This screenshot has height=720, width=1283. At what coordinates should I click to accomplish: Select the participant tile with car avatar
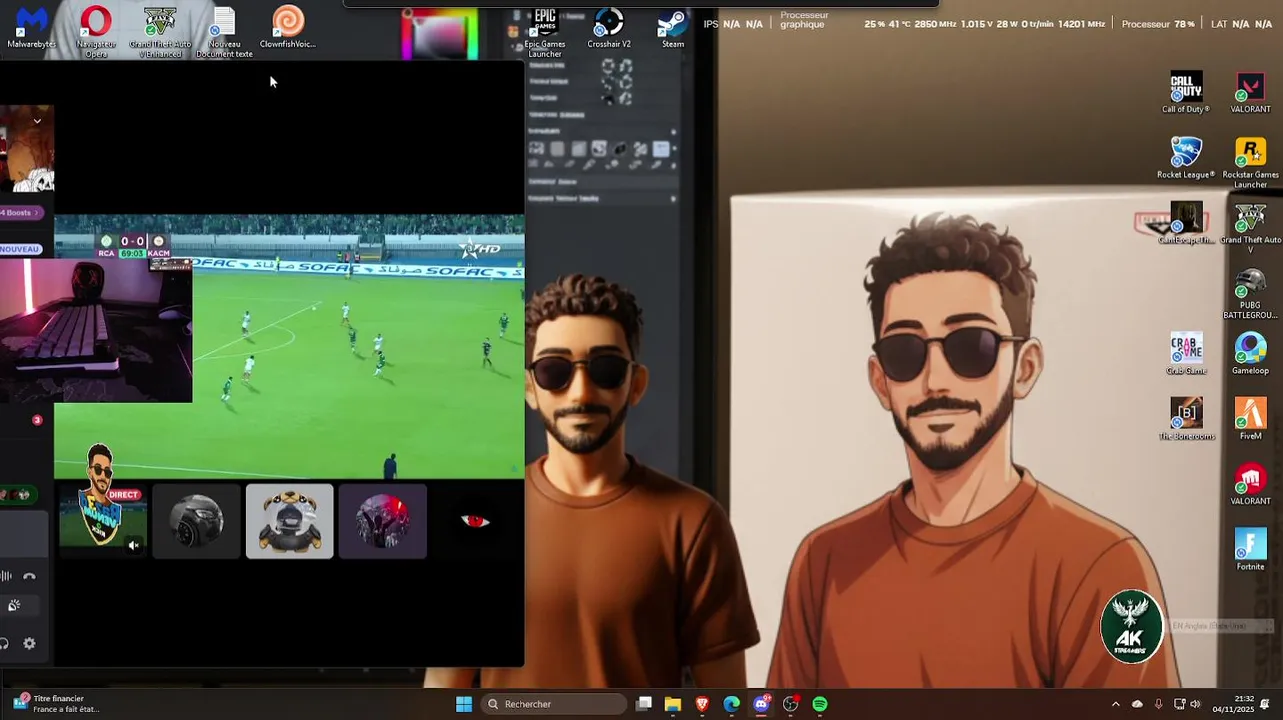[196, 521]
